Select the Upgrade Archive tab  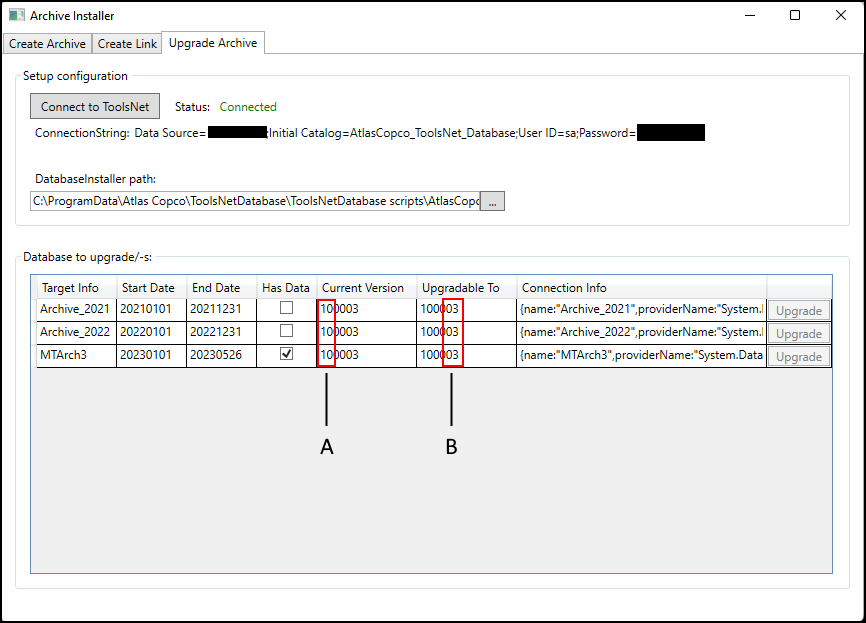(x=212, y=43)
